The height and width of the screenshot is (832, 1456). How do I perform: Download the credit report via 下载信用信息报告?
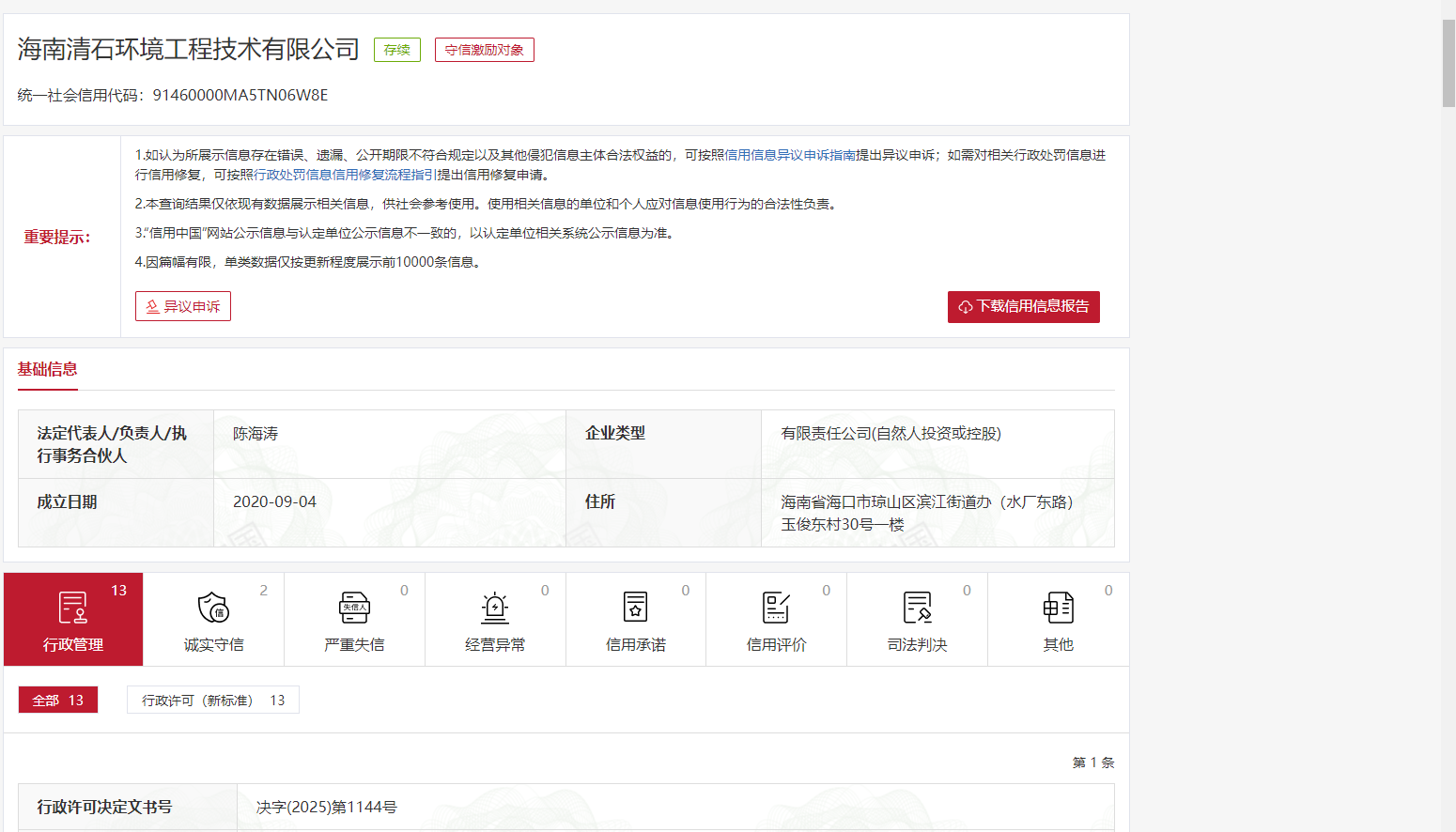(x=1023, y=306)
